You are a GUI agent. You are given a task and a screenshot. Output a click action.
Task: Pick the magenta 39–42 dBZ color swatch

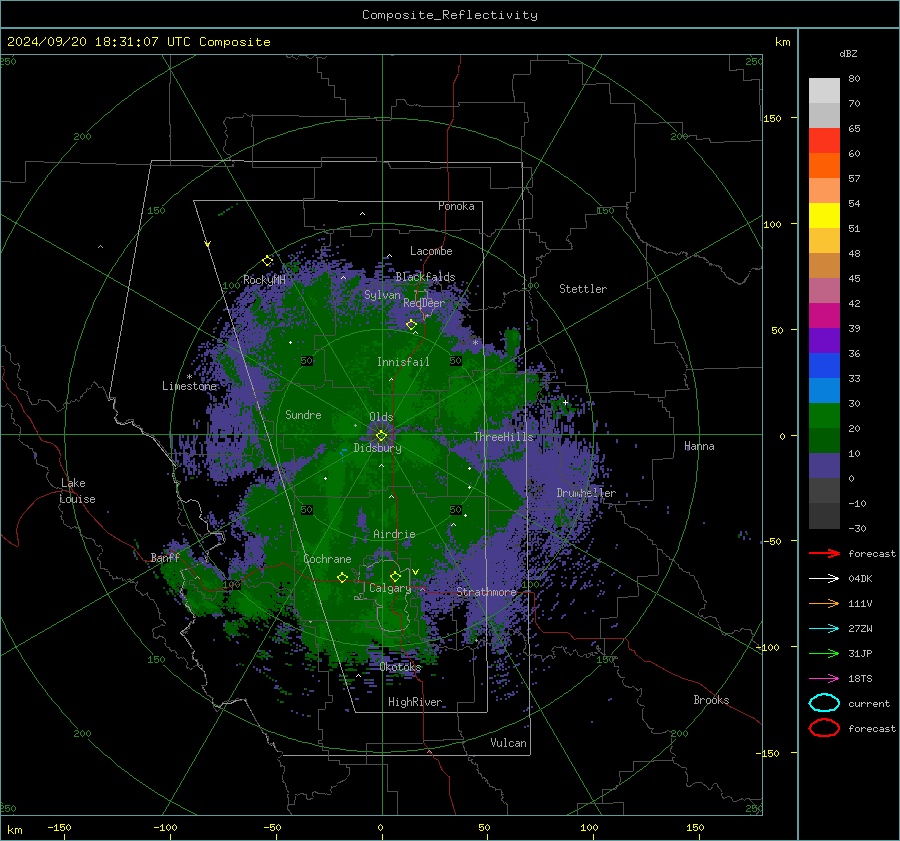pos(824,316)
